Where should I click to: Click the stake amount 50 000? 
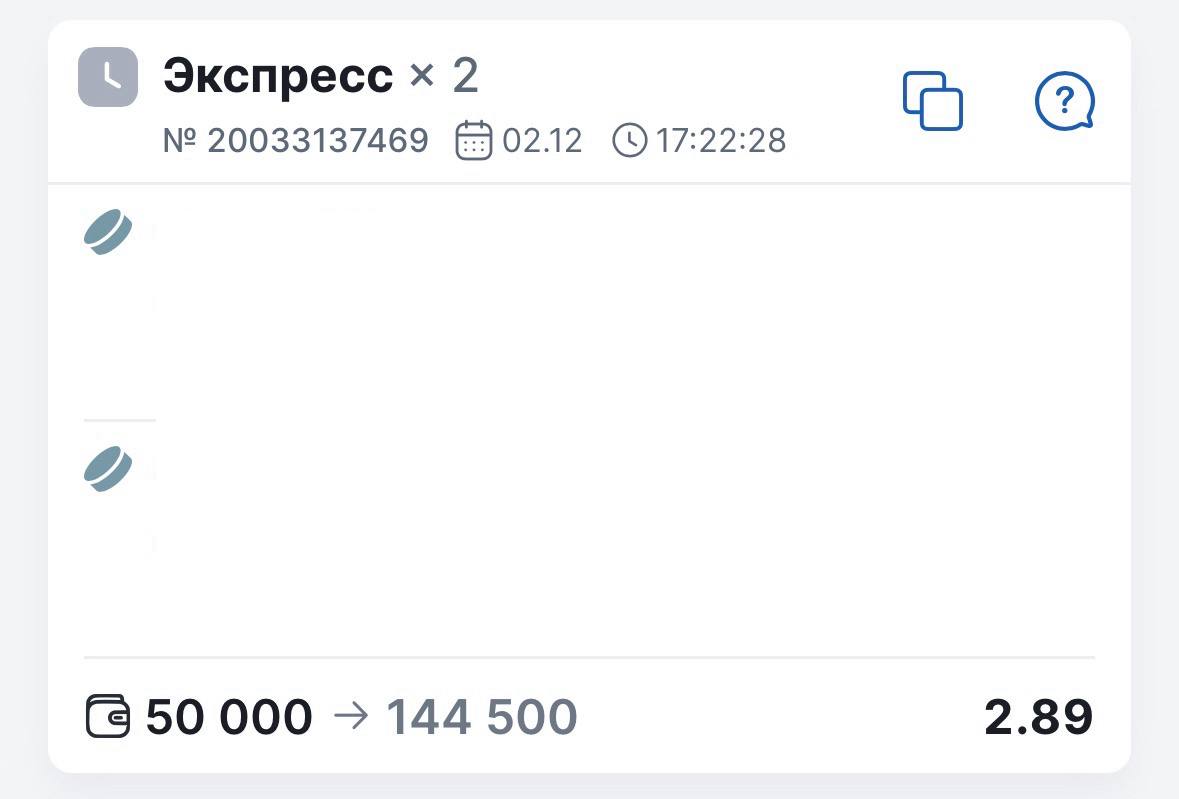tap(229, 717)
